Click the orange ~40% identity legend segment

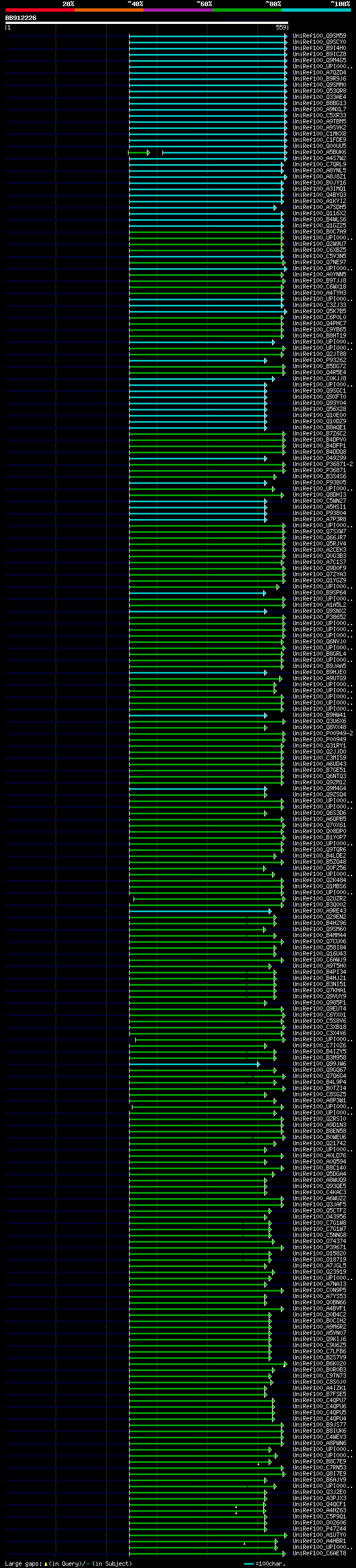109,10
